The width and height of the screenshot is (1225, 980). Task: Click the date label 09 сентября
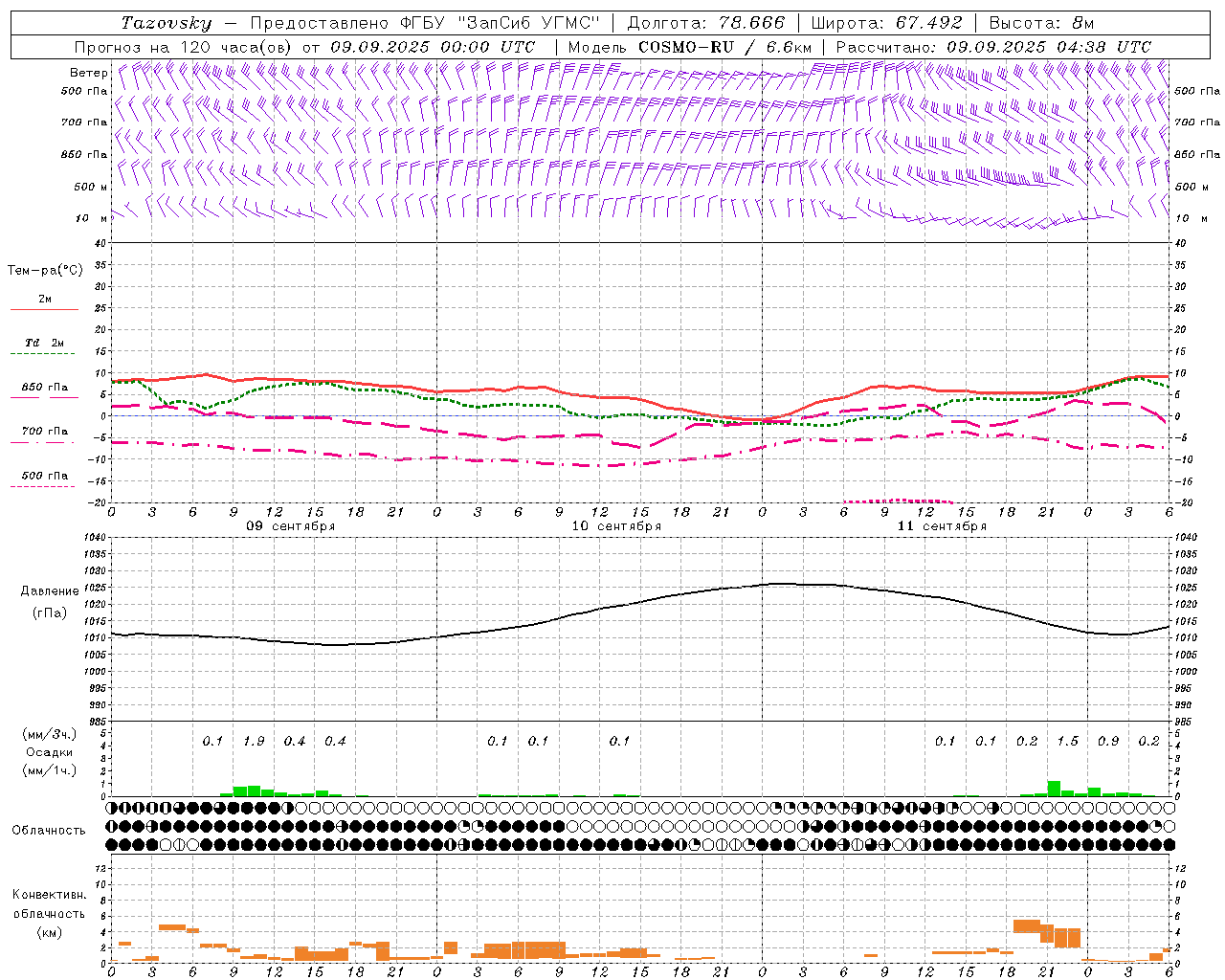[291, 526]
